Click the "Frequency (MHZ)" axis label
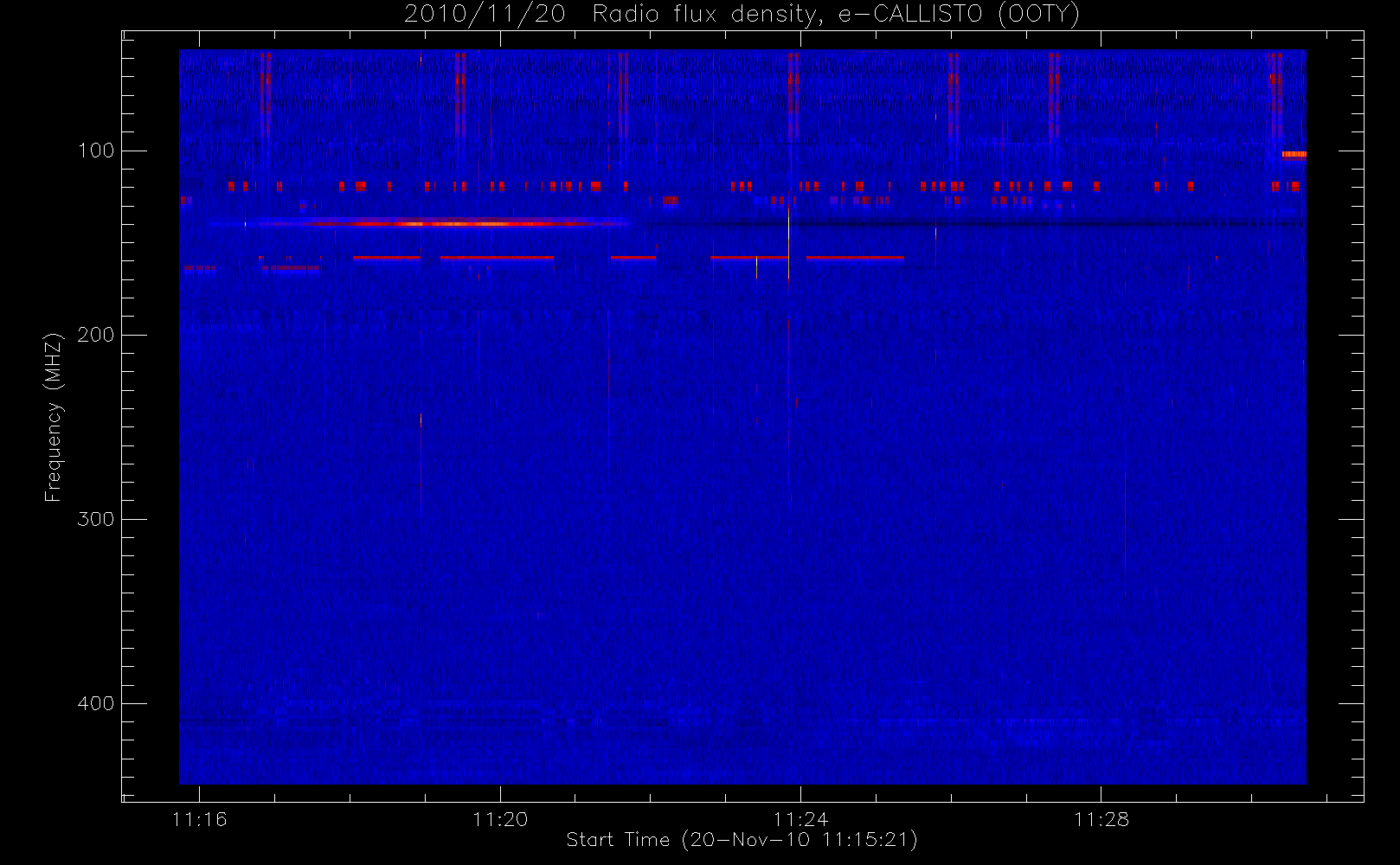The width and height of the screenshot is (1400, 865). tap(54, 417)
